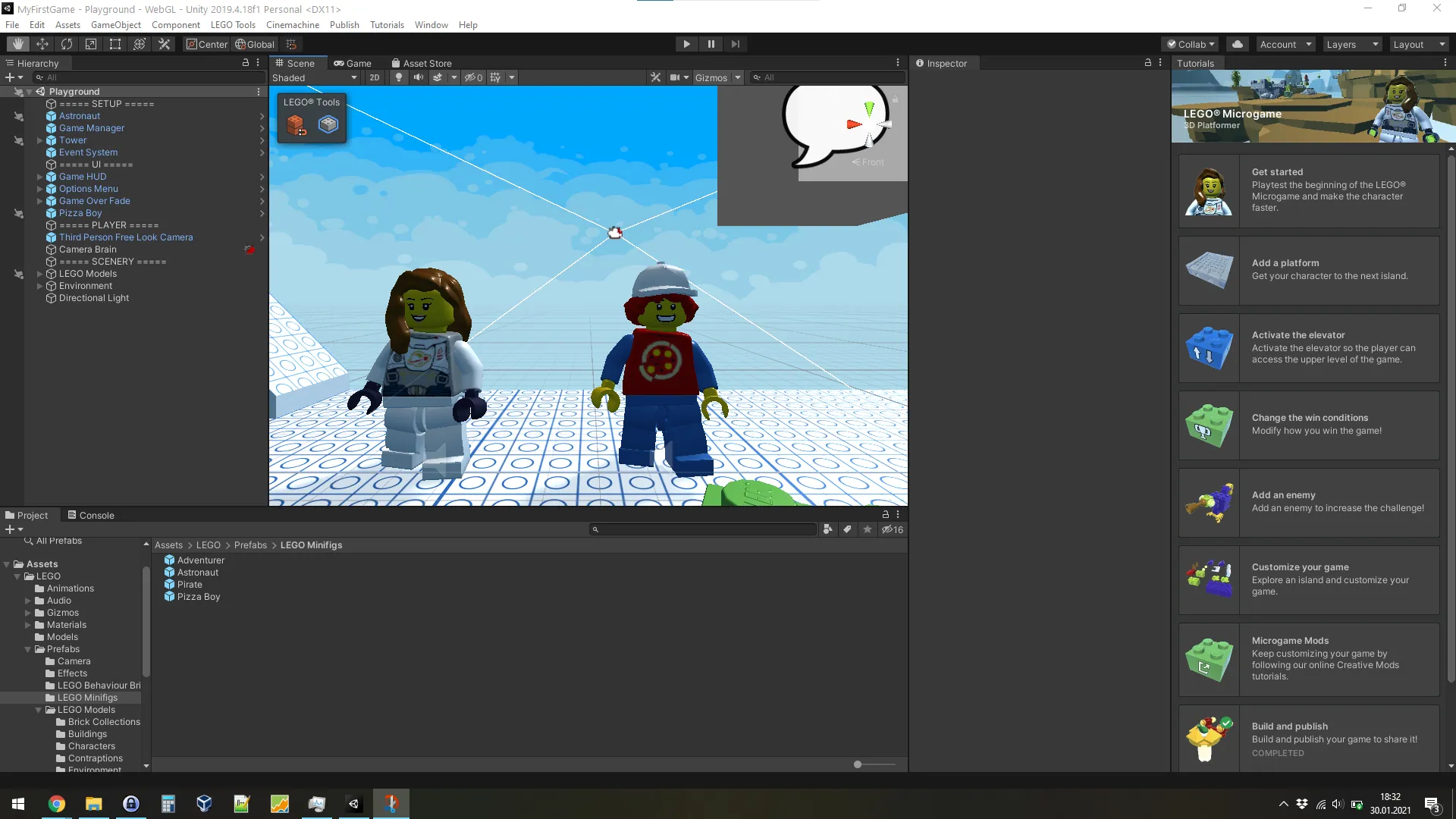Expand the Tower object in Hierarchy

(x=39, y=140)
